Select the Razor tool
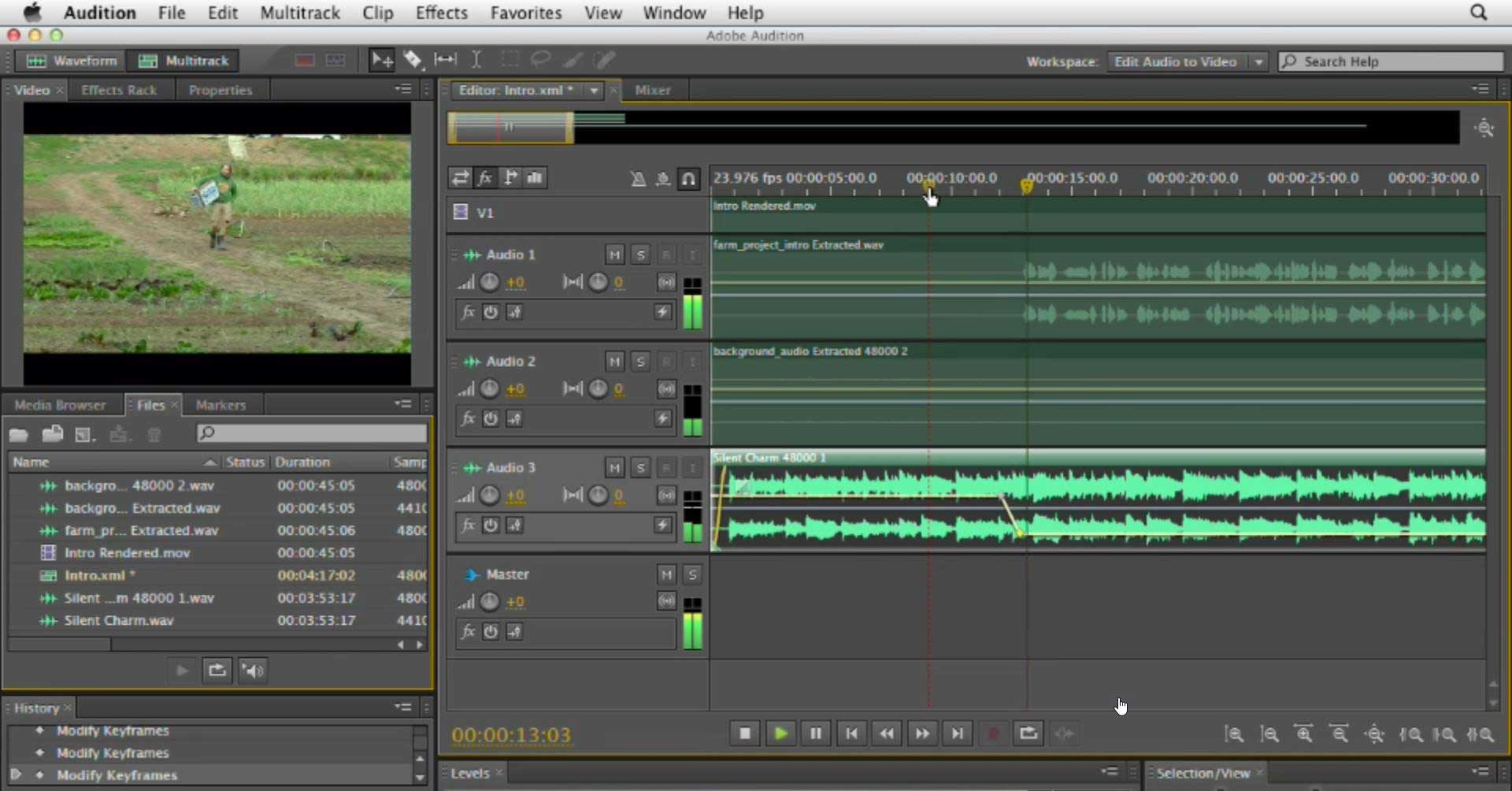 413,60
